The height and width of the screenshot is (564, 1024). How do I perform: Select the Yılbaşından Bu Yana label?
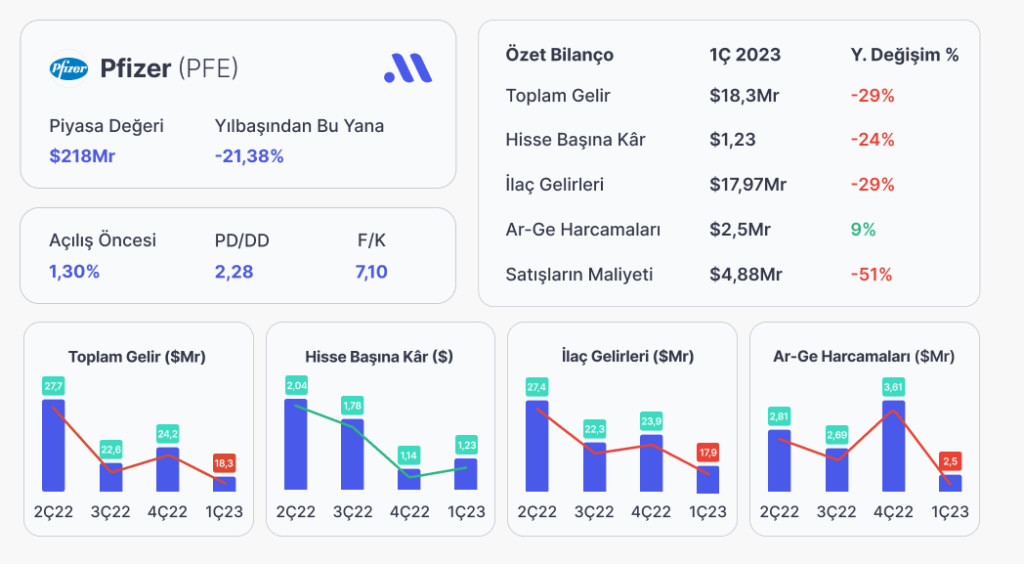pyautogui.click(x=299, y=126)
